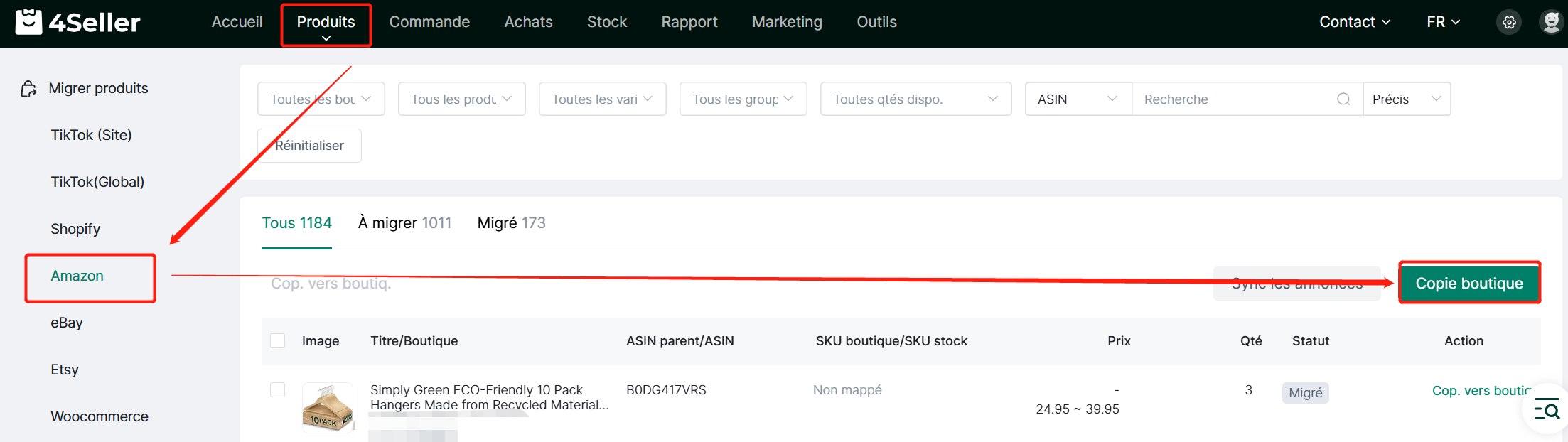Click Cop. vers boutiq link in hangers row
The image size is (1568, 442).
1481,391
